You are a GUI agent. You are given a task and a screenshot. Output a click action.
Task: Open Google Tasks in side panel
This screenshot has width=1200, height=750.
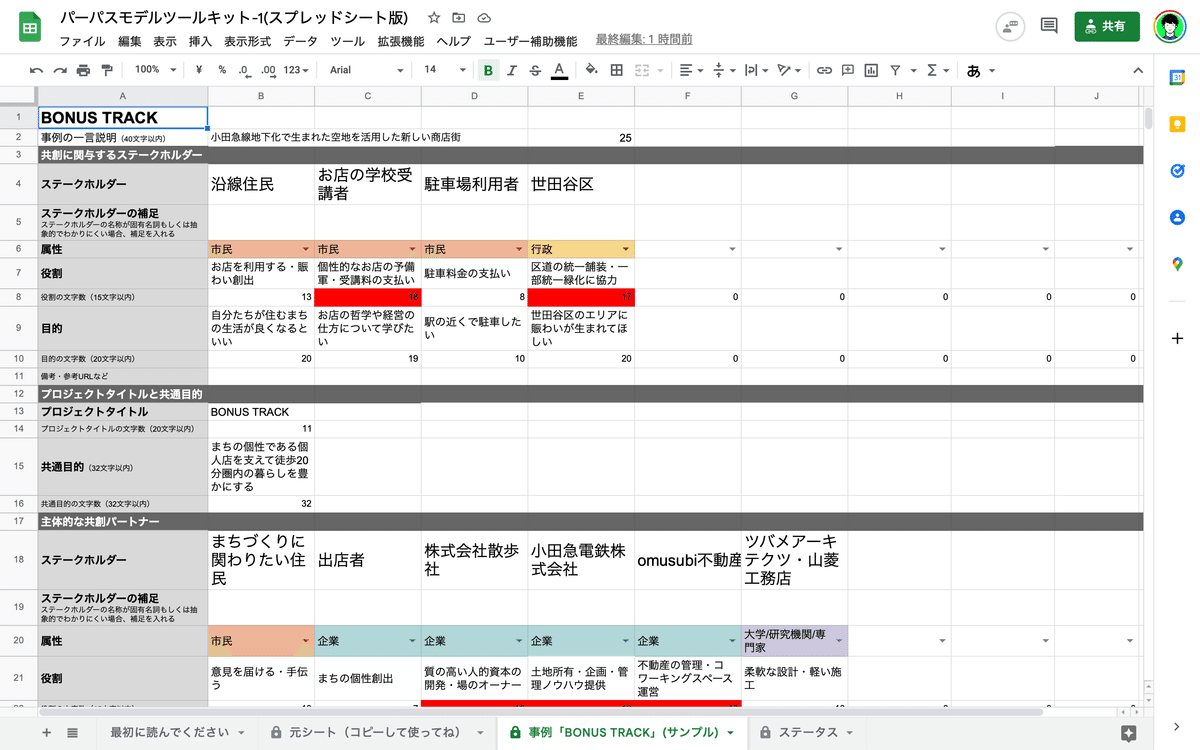[1177, 171]
